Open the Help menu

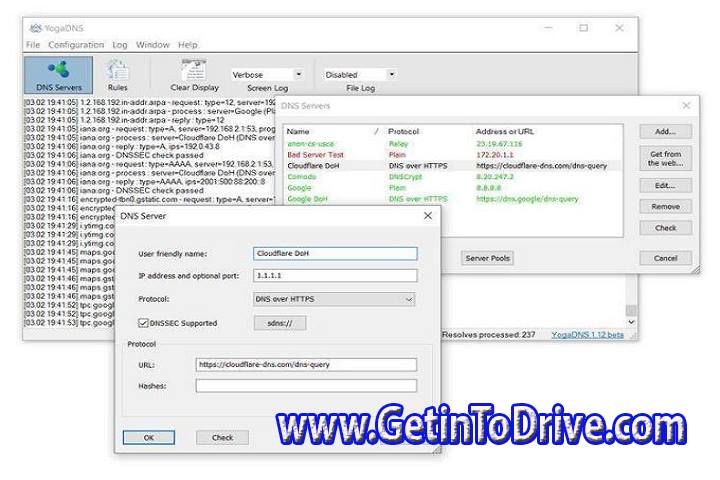pyautogui.click(x=187, y=45)
